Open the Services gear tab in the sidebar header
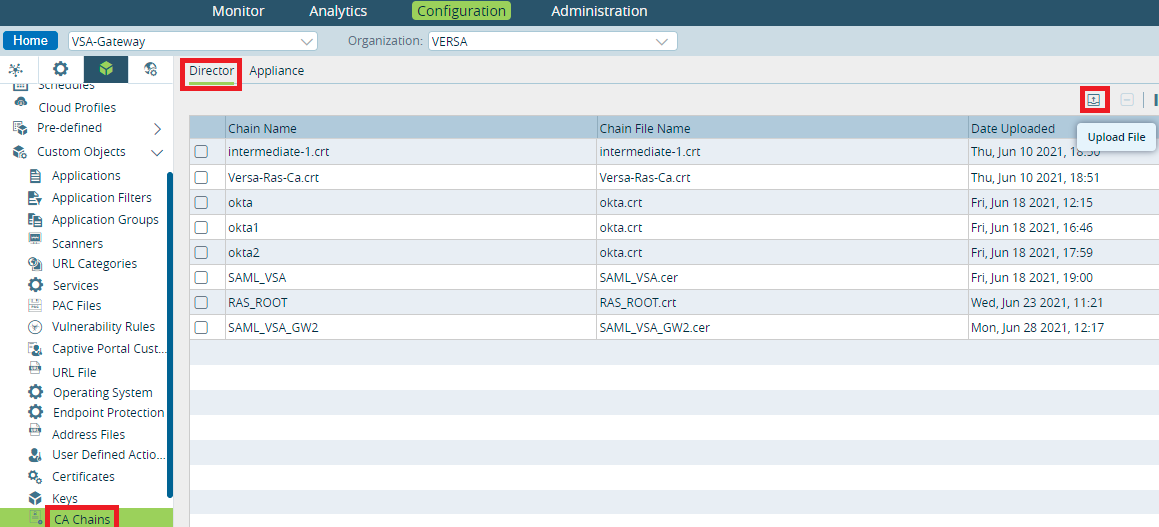 60,69
